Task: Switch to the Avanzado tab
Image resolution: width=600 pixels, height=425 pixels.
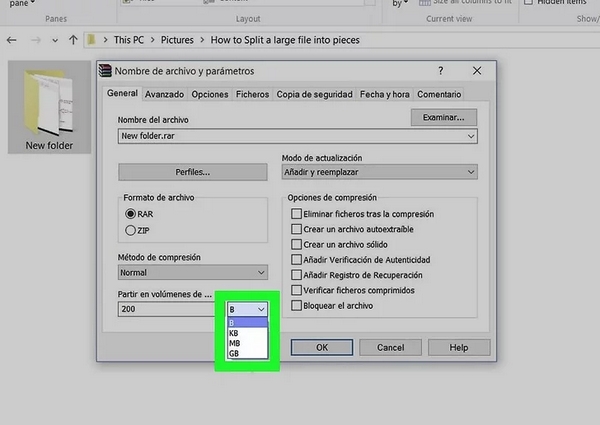Action: [164, 94]
